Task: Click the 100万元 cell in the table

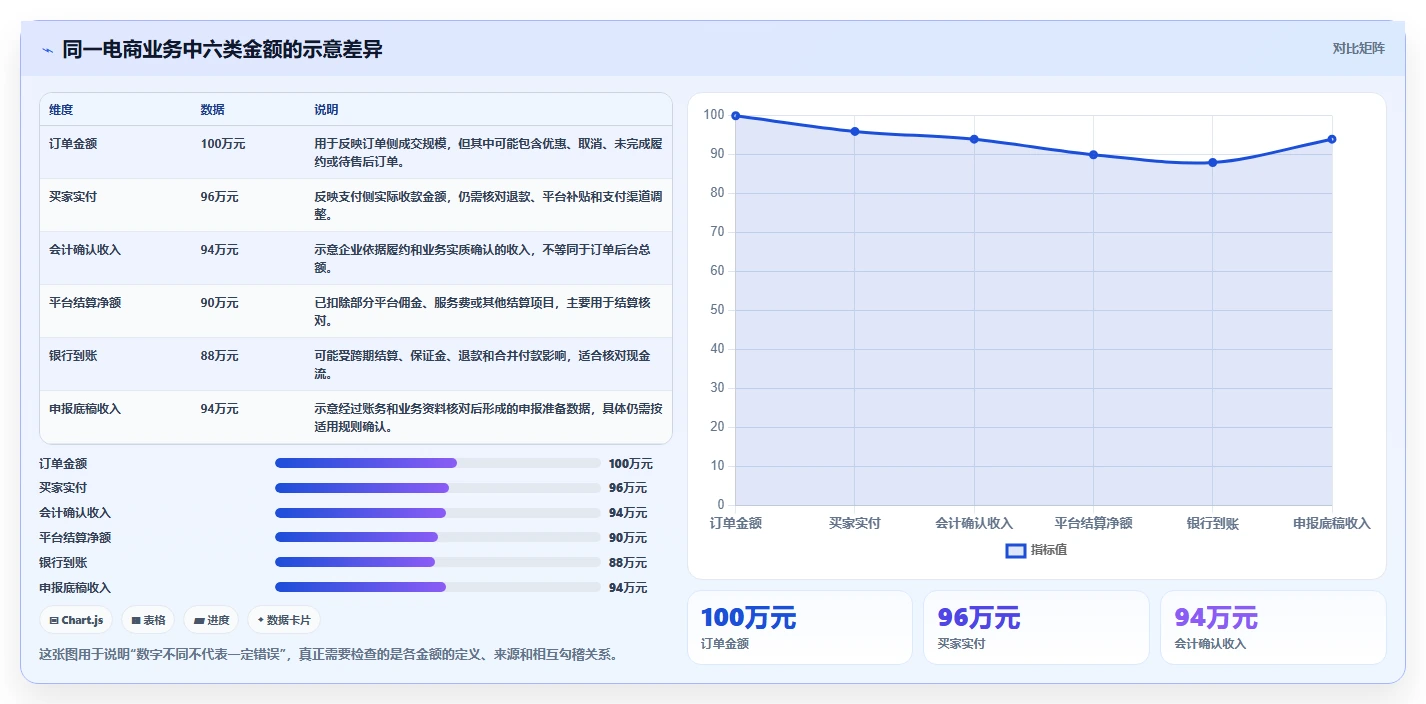Action: 223,144
